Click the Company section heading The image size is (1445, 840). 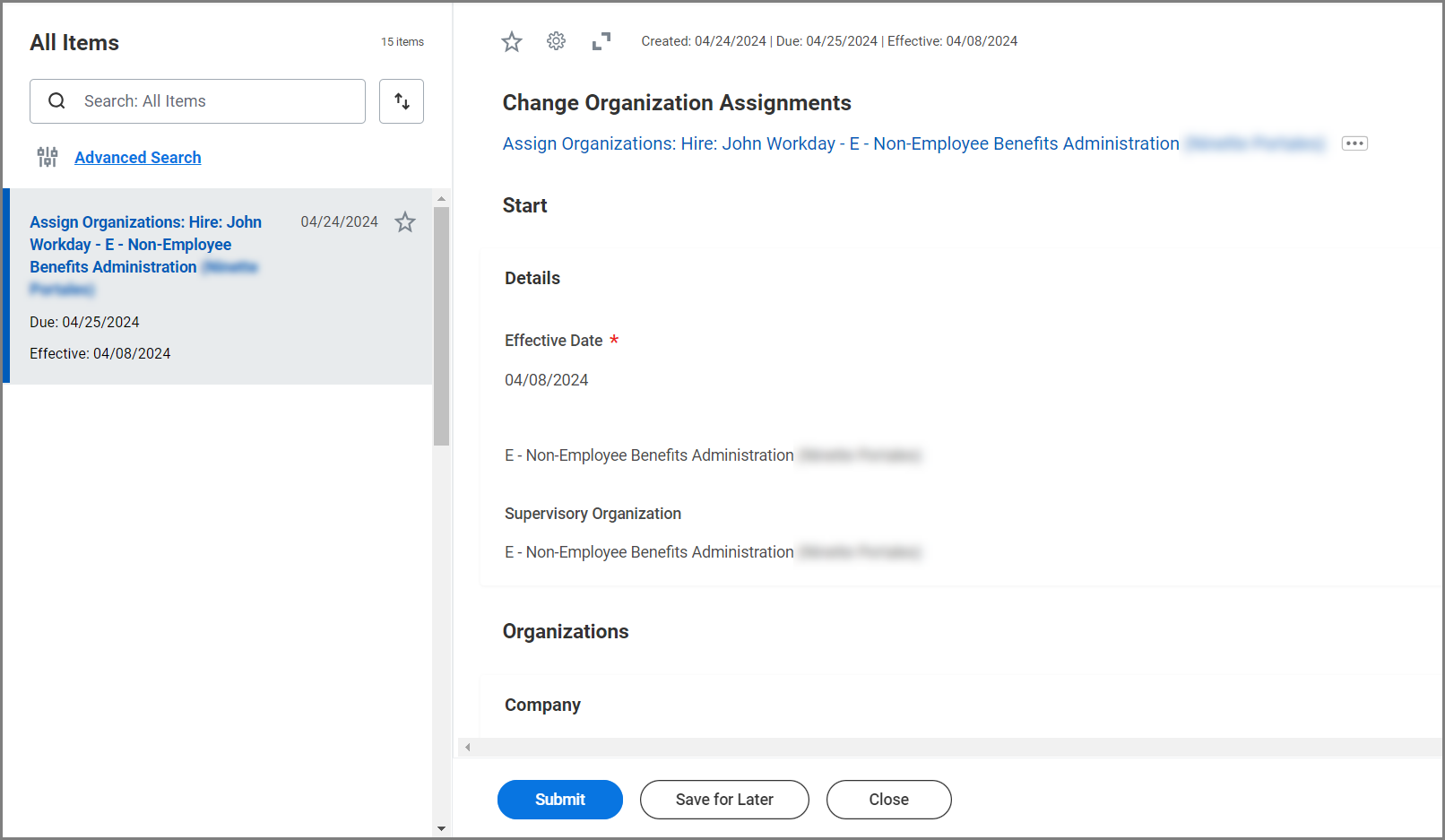542,706
